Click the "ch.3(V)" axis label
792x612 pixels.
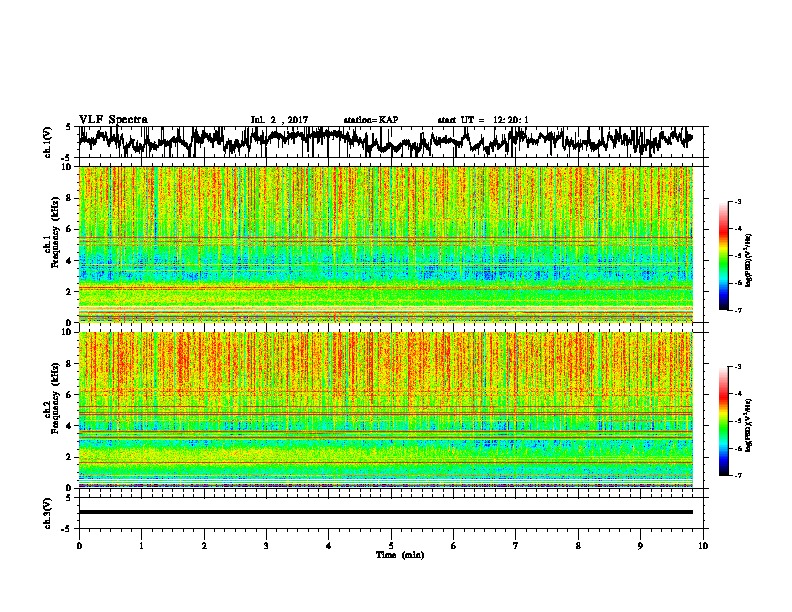click(x=47, y=513)
